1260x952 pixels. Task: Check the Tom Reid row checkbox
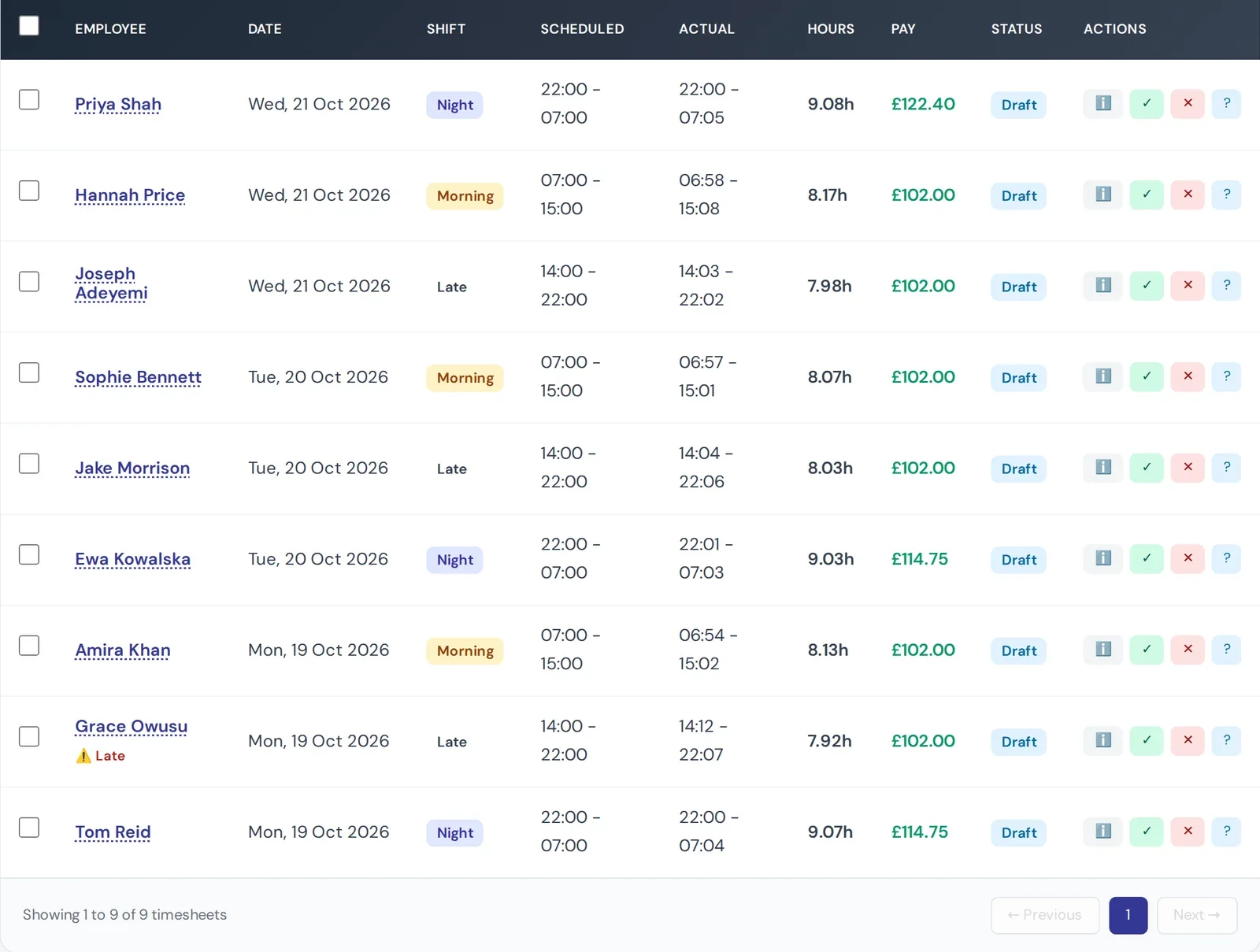point(29,828)
